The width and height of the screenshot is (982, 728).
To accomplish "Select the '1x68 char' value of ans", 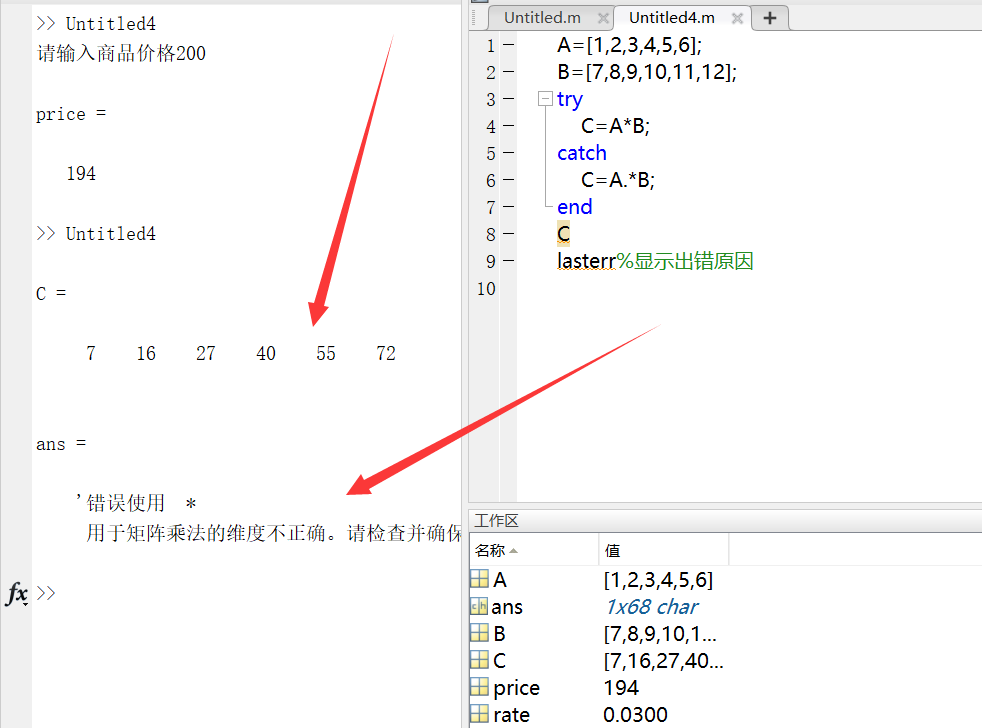I will 651,606.
